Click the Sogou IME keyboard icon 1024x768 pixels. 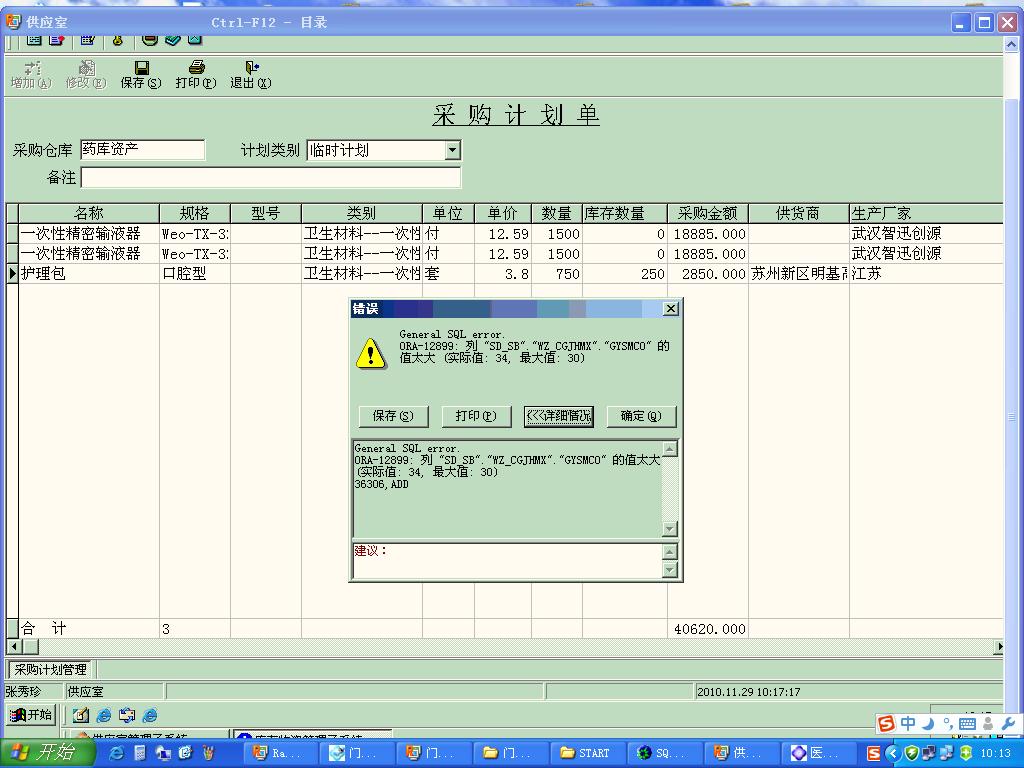(967, 724)
